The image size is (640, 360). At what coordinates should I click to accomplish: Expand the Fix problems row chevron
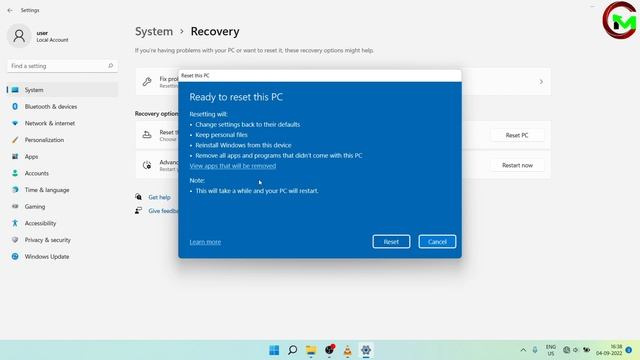coord(541,82)
